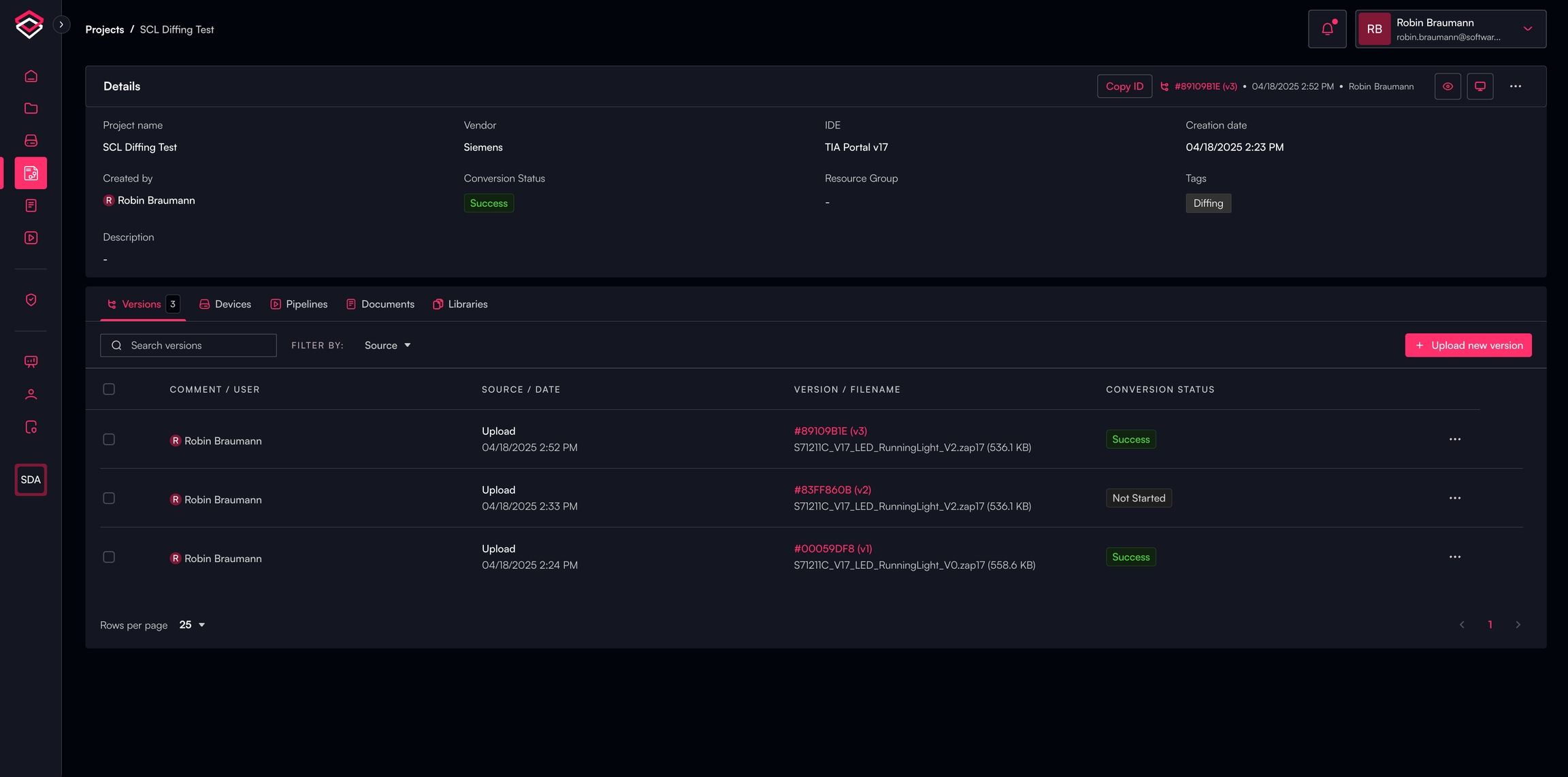Click Upload new version button
The image size is (1568, 777).
[x=1468, y=346]
